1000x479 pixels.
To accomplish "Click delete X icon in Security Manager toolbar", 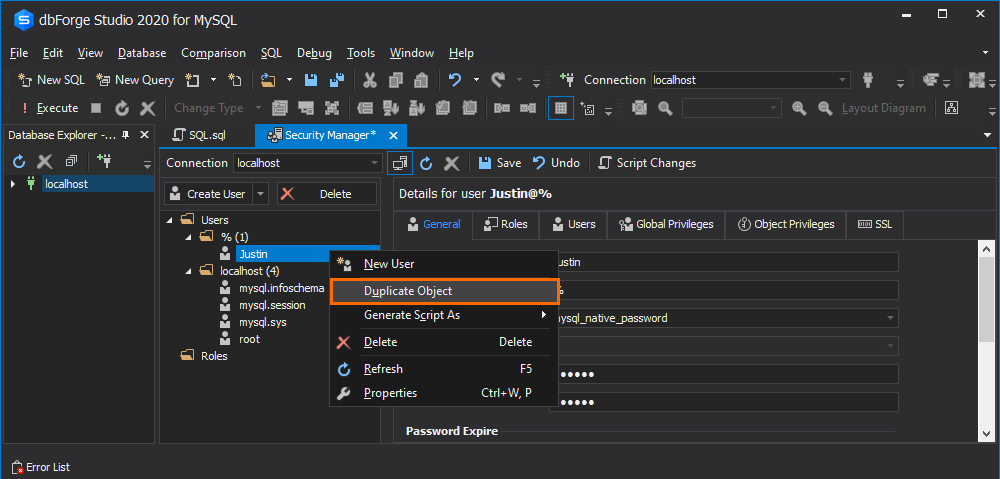I will tap(452, 163).
